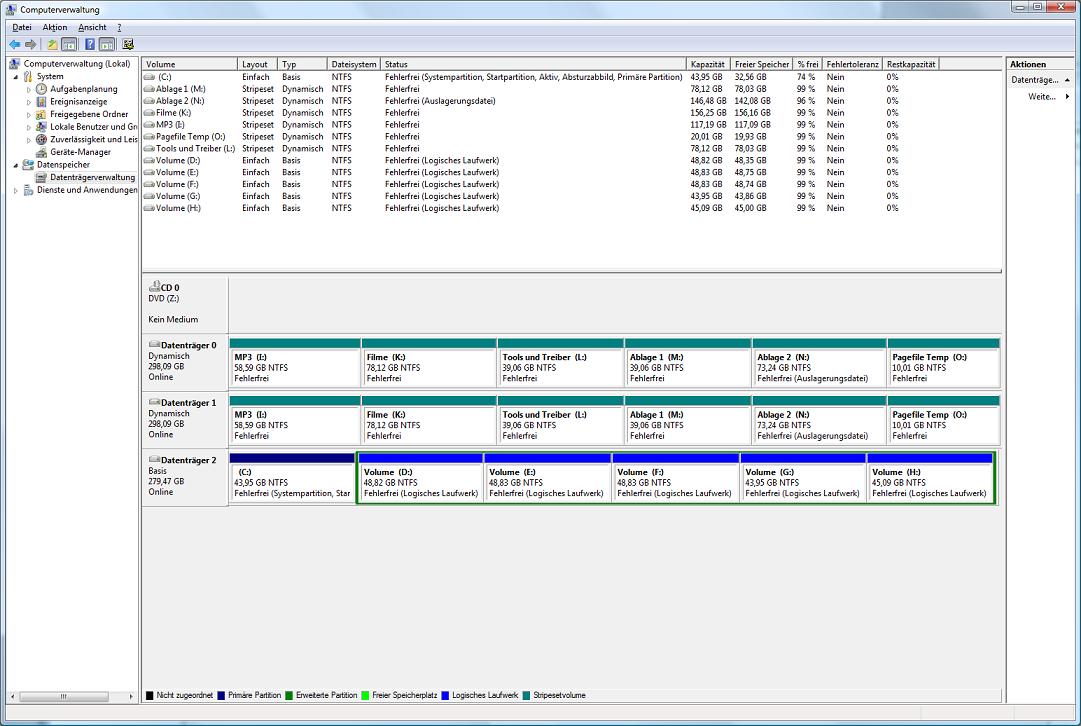Expand the Dienste und Anwendungen node
Image resolution: width=1081 pixels, height=726 pixels.
click(x=16, y=190)
